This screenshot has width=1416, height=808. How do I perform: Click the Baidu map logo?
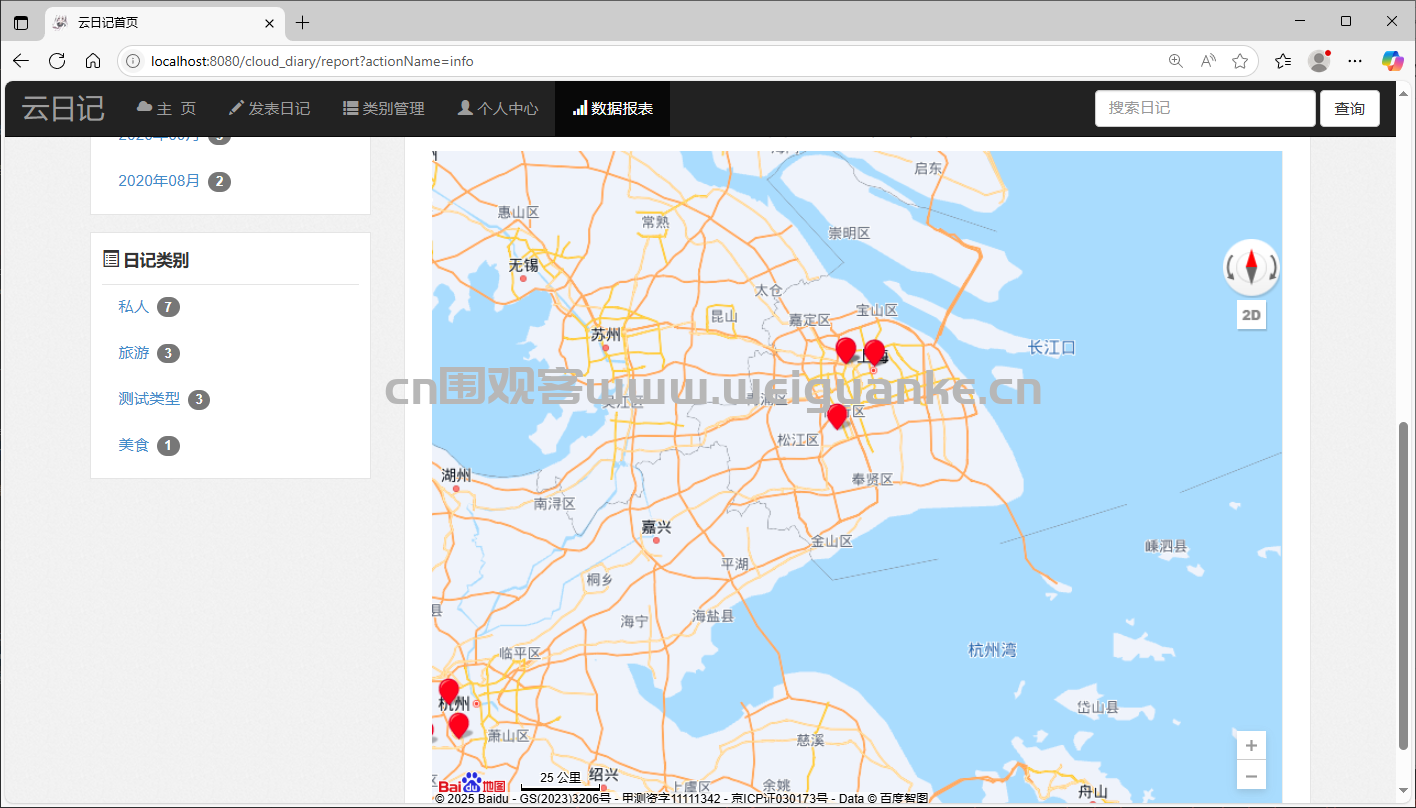point(472,783)
